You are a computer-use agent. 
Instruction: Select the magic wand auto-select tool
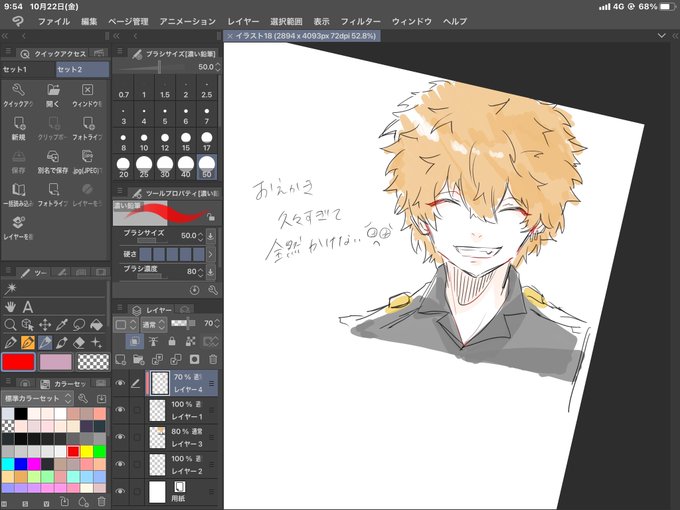(x=10, y=288)
